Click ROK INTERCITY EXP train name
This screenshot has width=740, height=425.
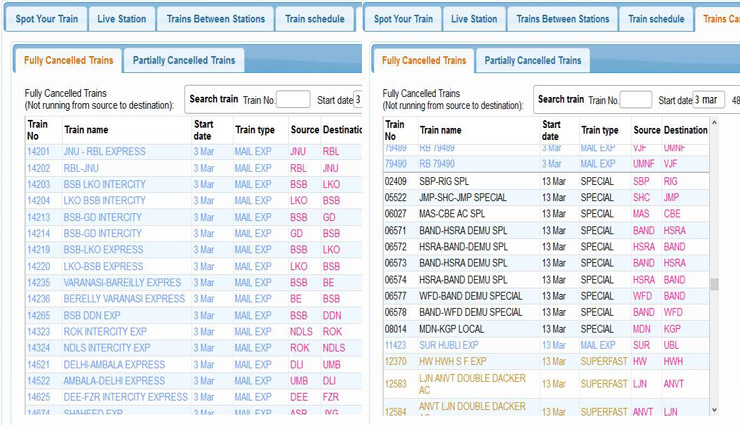tap(105, 332)
